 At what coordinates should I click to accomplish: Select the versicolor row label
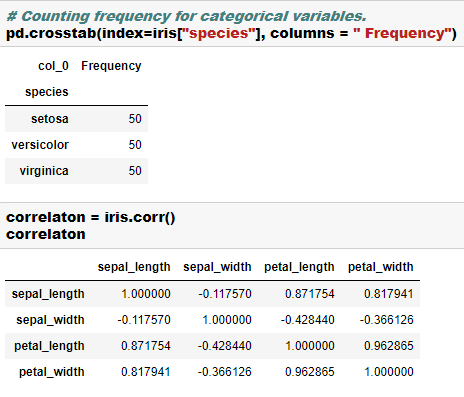tap(40, 145)
